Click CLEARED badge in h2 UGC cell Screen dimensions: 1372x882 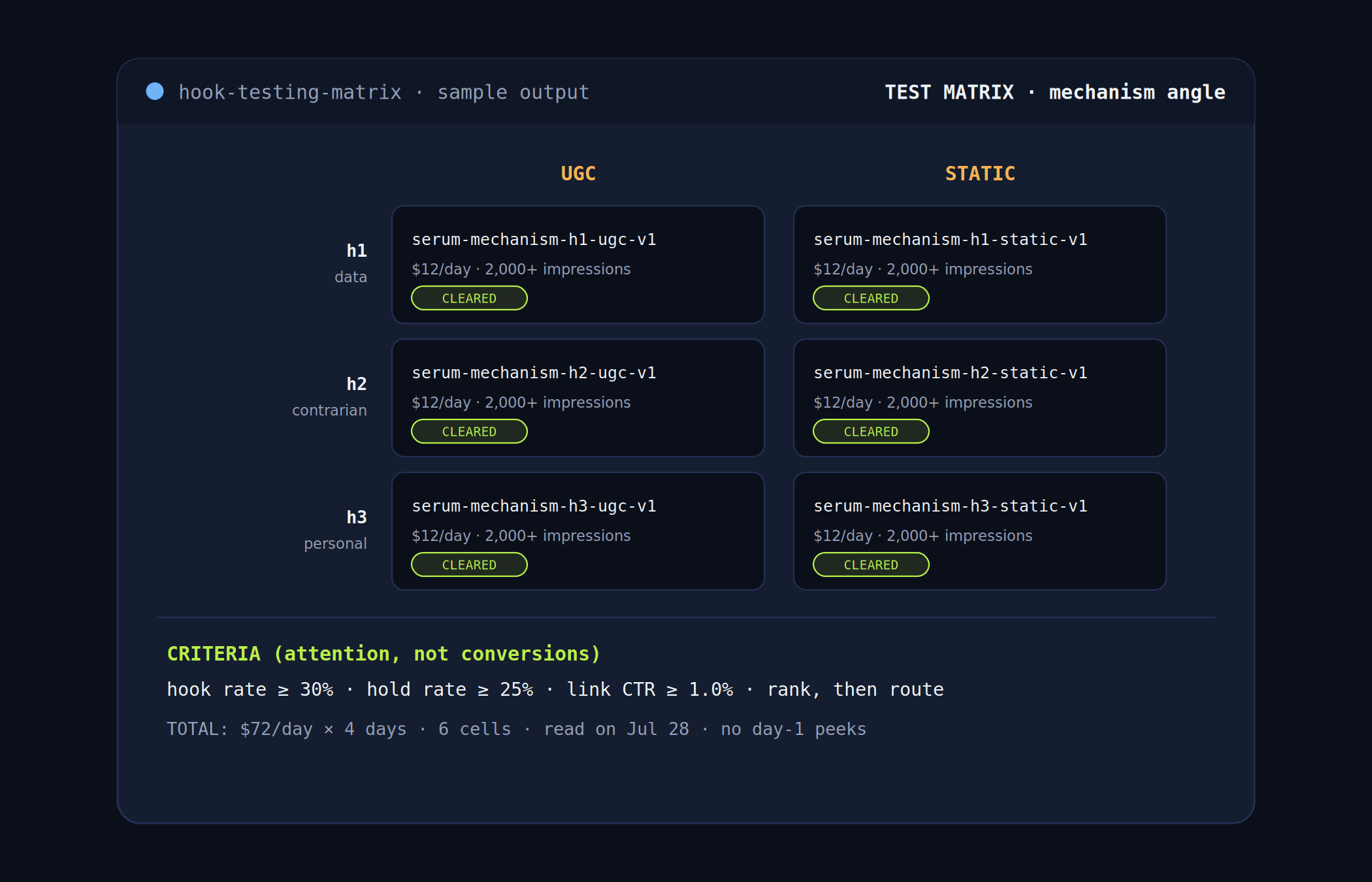[x=469, y=431]
